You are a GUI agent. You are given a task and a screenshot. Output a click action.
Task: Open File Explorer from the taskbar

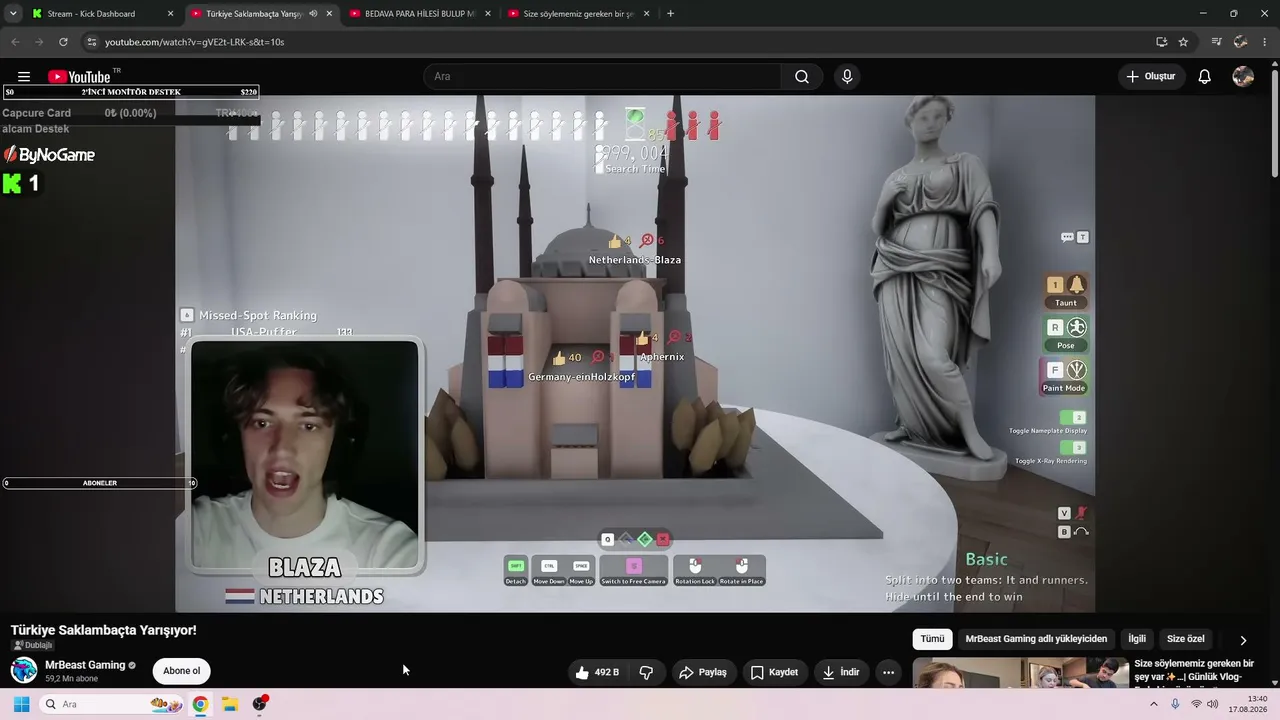coord(229,704)
